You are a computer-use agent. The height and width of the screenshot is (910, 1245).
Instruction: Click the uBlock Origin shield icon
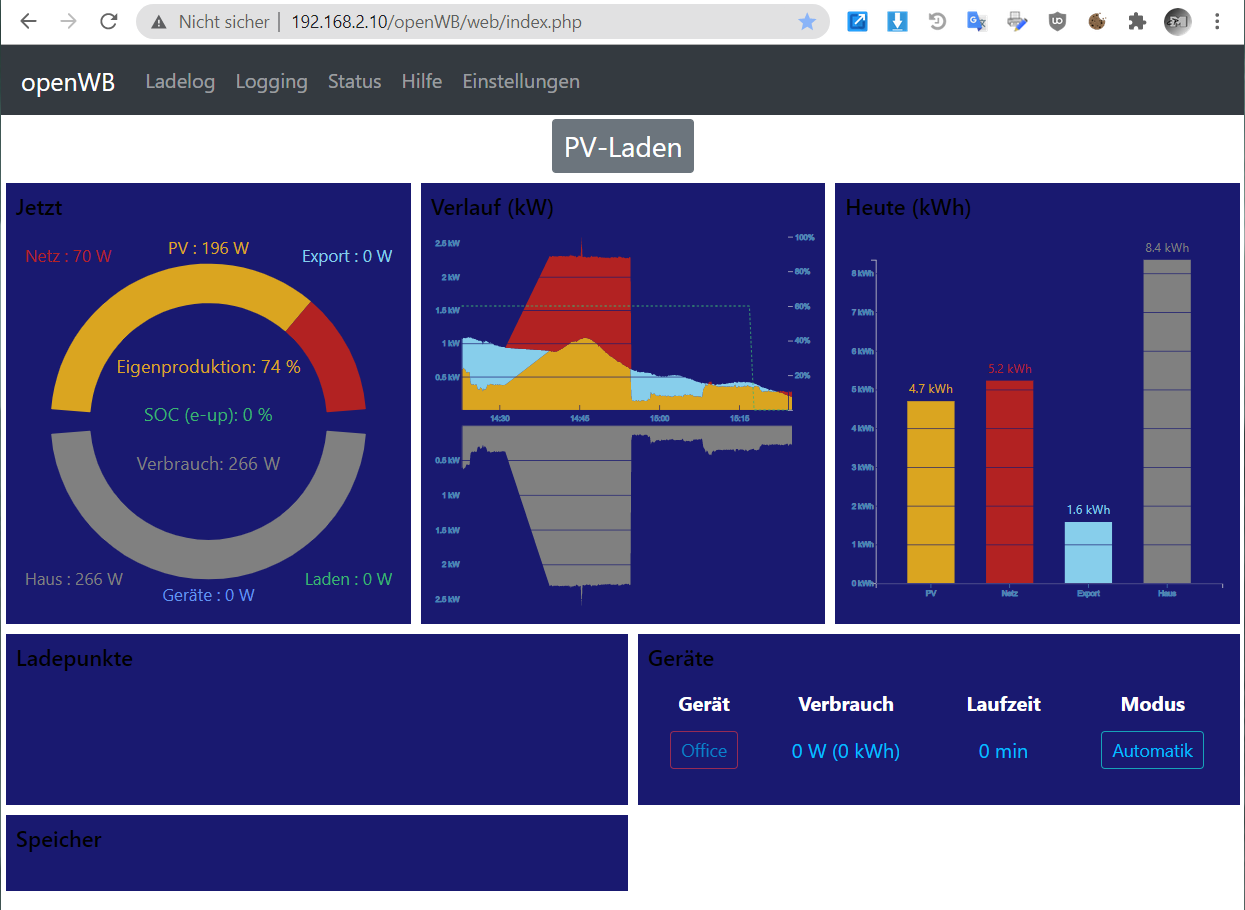(1057, 22)
